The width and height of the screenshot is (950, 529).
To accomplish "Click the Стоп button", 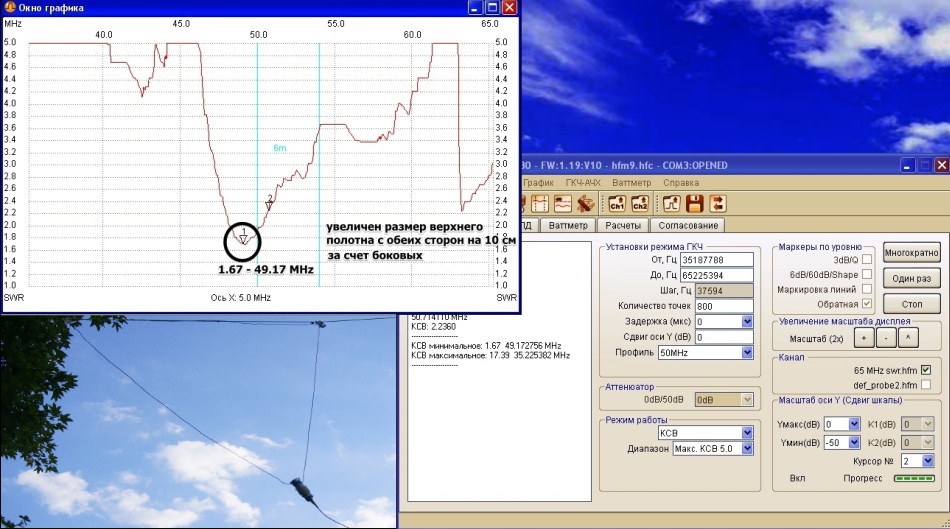I will point(911,304).
